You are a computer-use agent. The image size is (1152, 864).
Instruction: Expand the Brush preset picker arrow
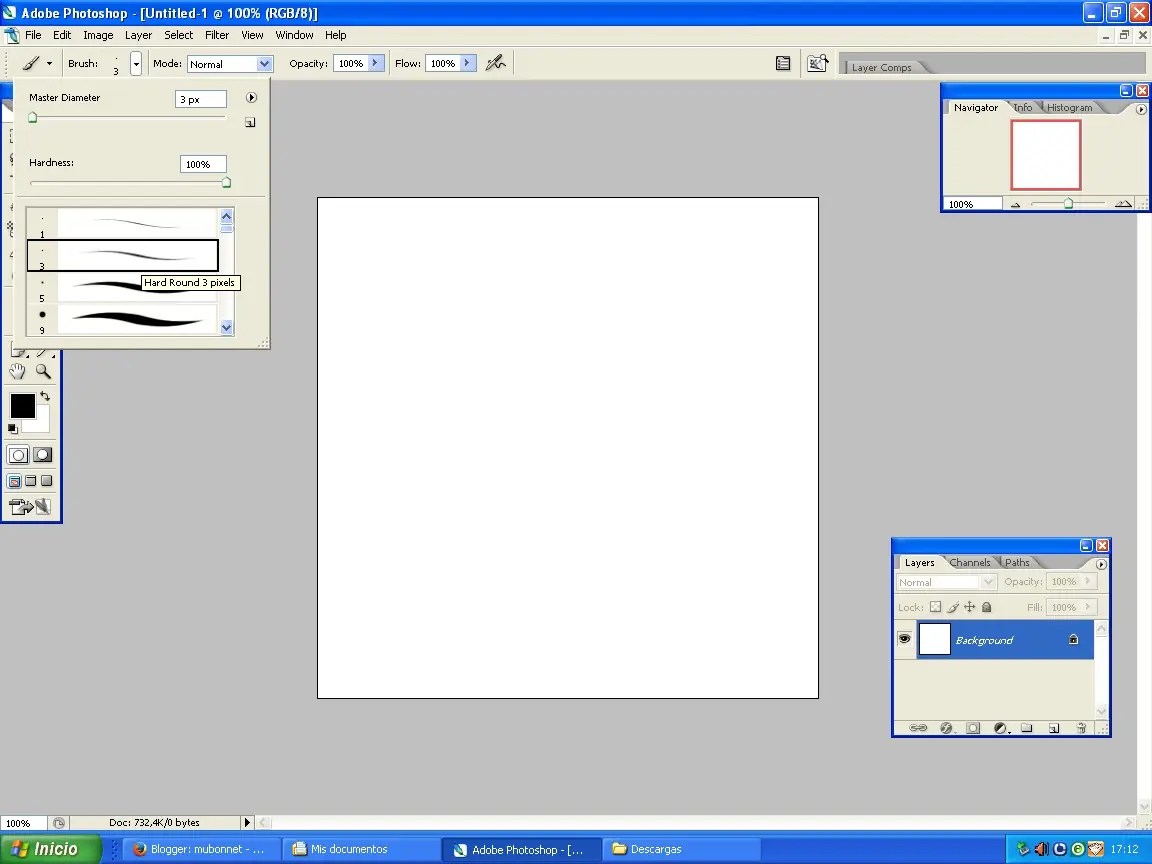tap(136, 64)
